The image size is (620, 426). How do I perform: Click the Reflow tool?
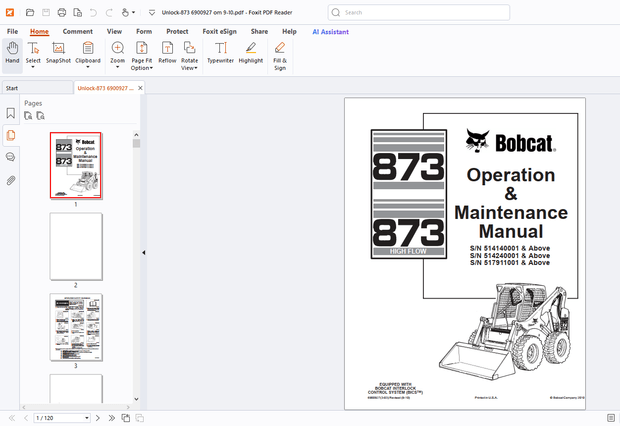167,53
